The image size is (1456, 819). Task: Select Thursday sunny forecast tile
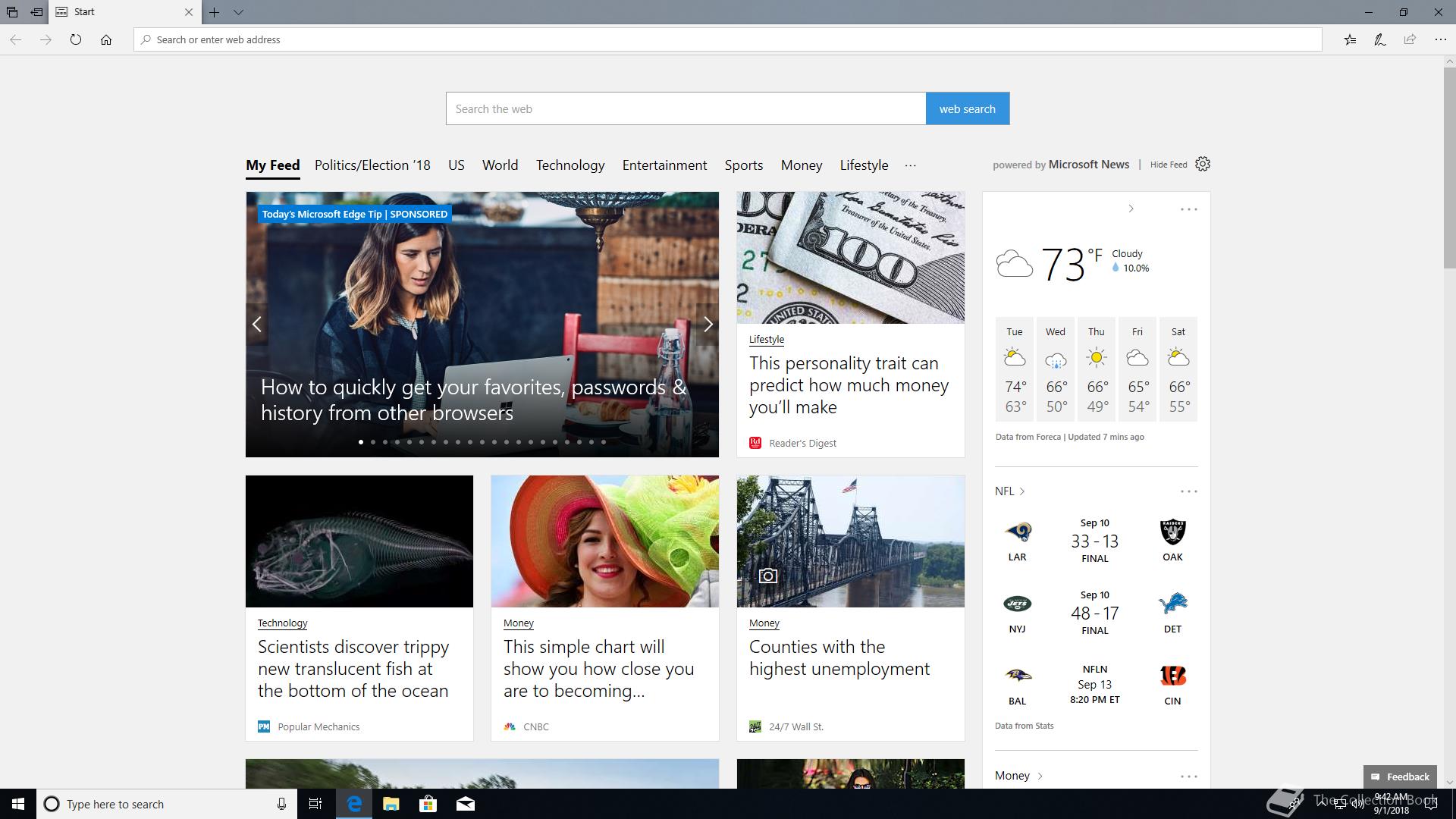coord(1097,369)
